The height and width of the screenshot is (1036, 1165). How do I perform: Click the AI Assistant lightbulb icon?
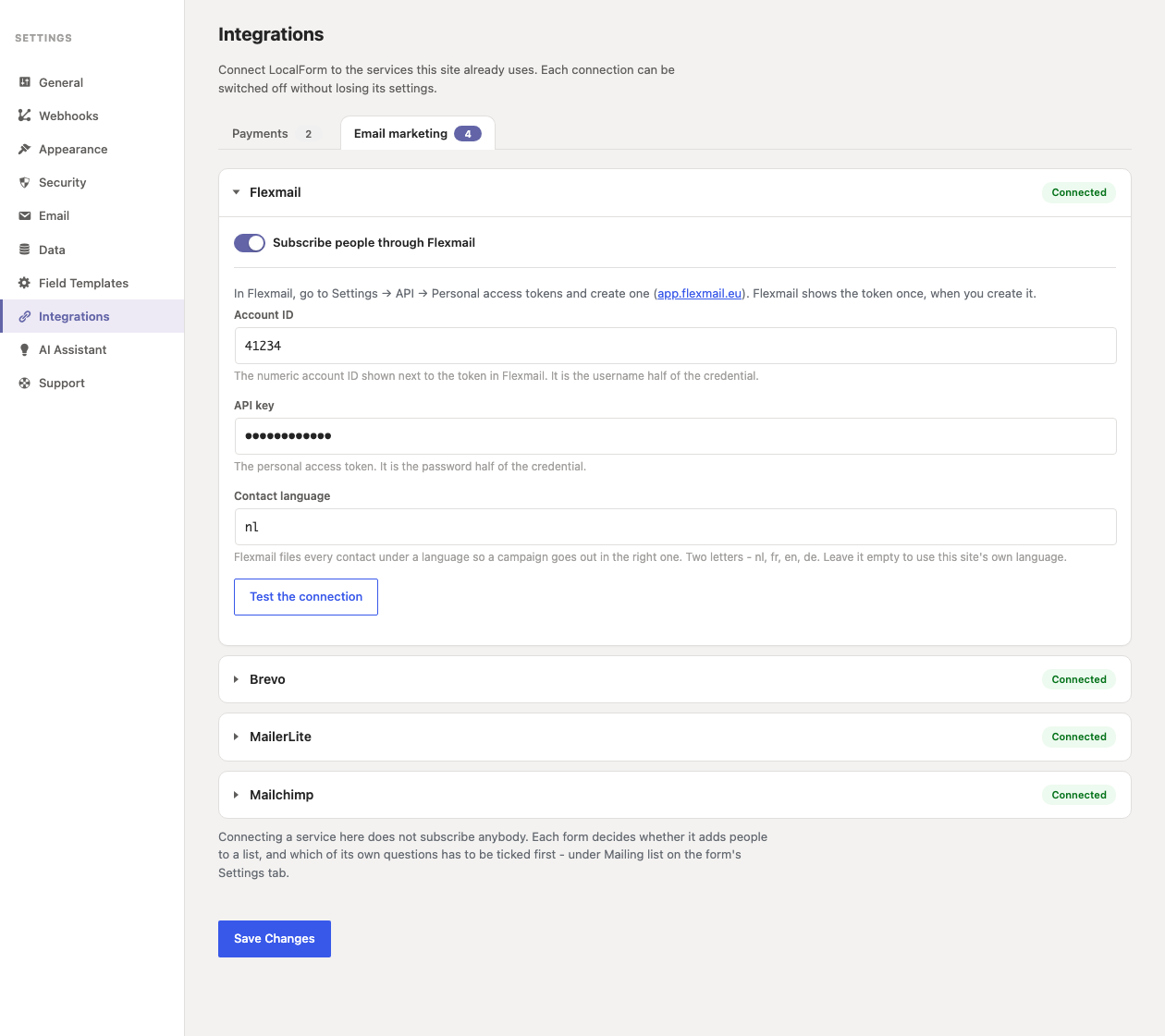(x=25, y=349)
